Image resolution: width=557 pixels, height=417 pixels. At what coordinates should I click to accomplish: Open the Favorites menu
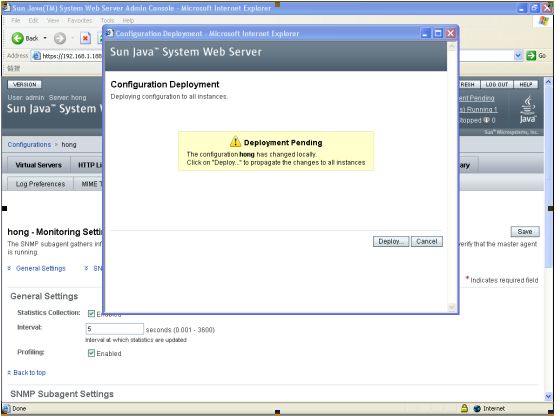tap(80, 21)
